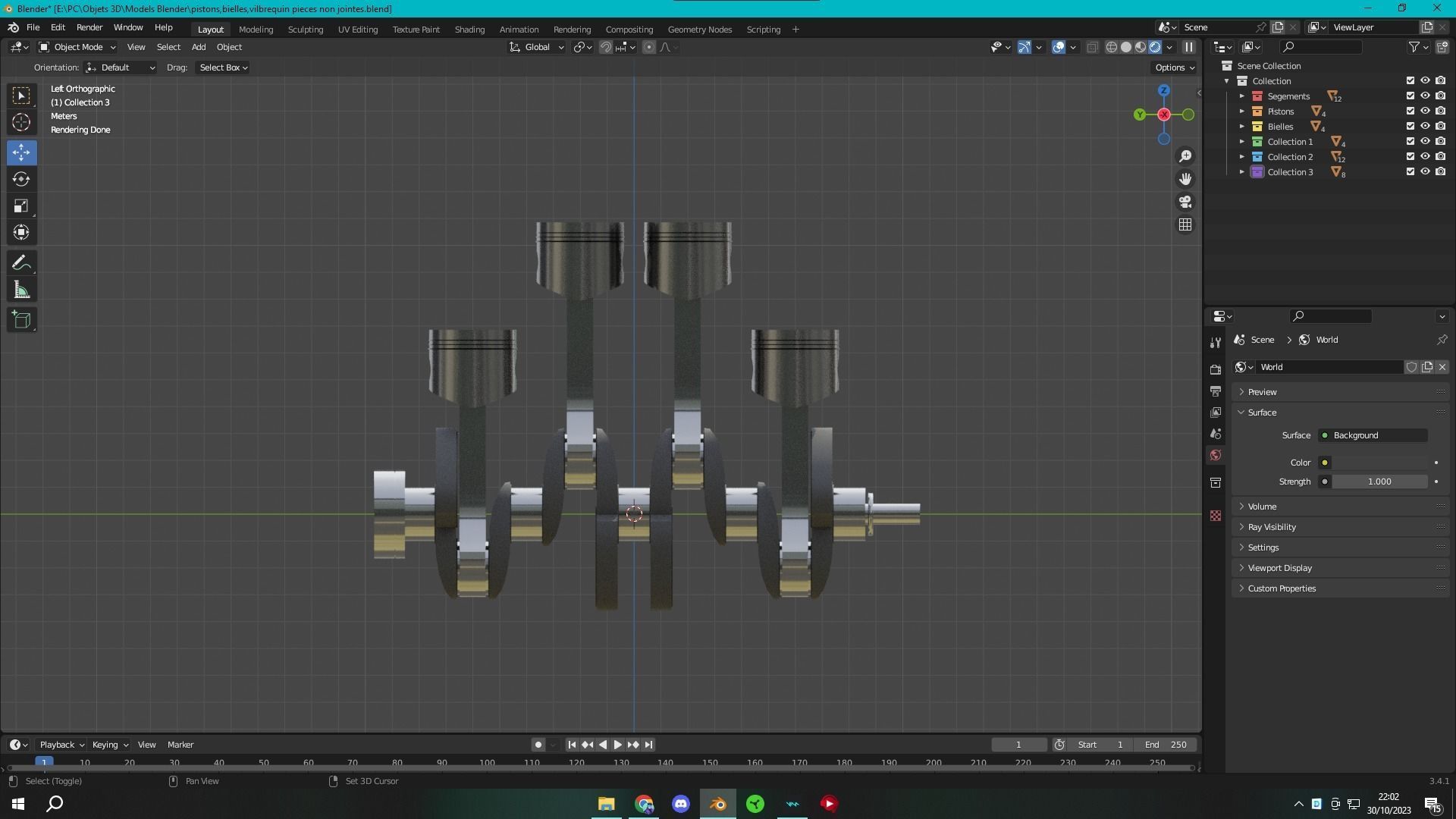Activate the Move tool
The height and width of the screenshot is (819, 1456).
(x=21, y=152)
